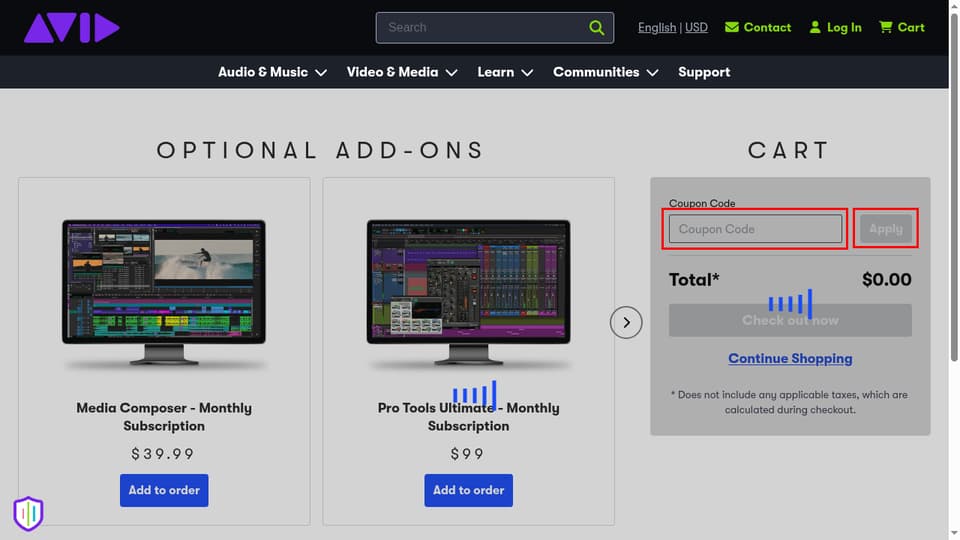Click the Pro Tools Ultimate monitor thumbnail

click(x=468, y=293)
